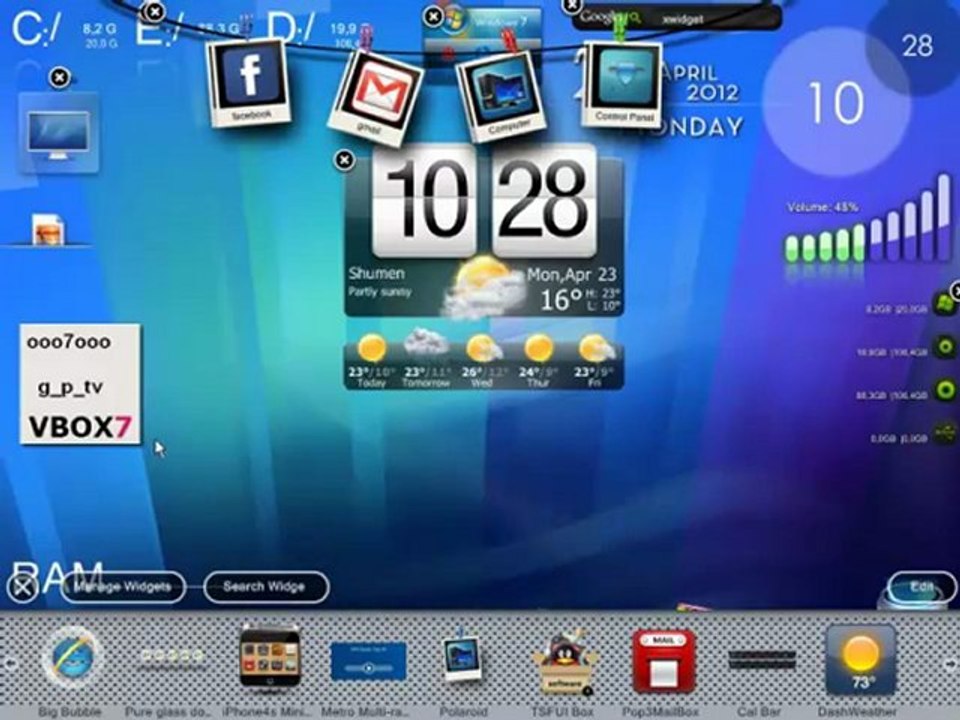The image size is (960, 720).
Task: Remove the drive info text widget
Action: click(x=156, y=11)
